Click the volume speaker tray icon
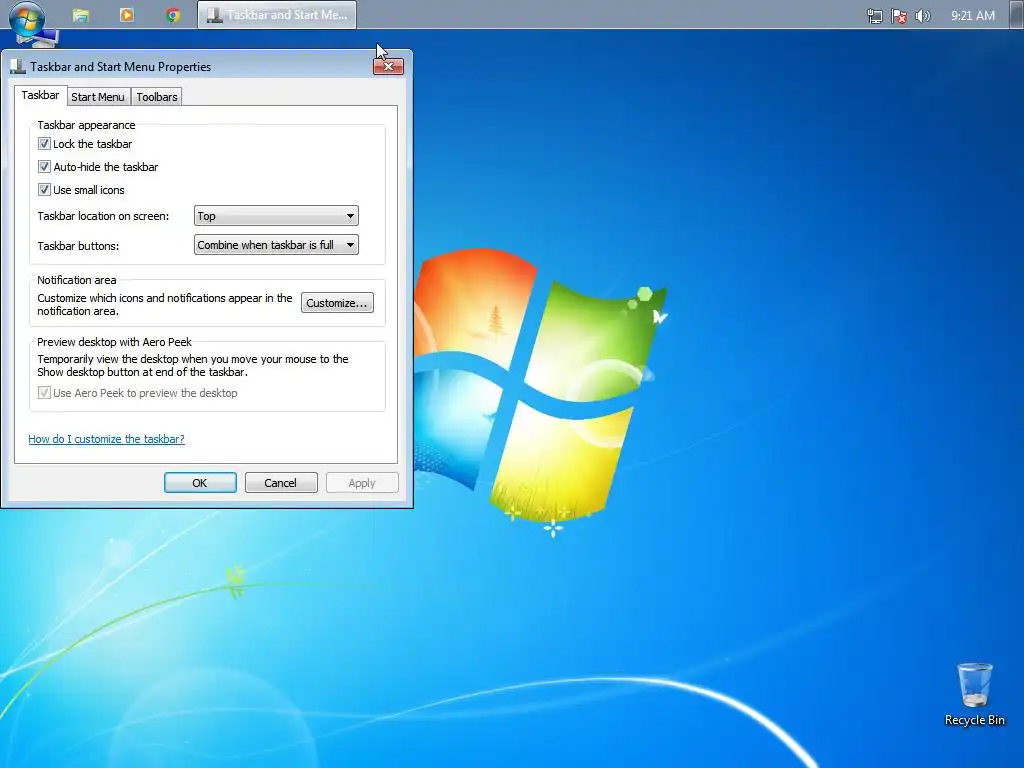 923,16
